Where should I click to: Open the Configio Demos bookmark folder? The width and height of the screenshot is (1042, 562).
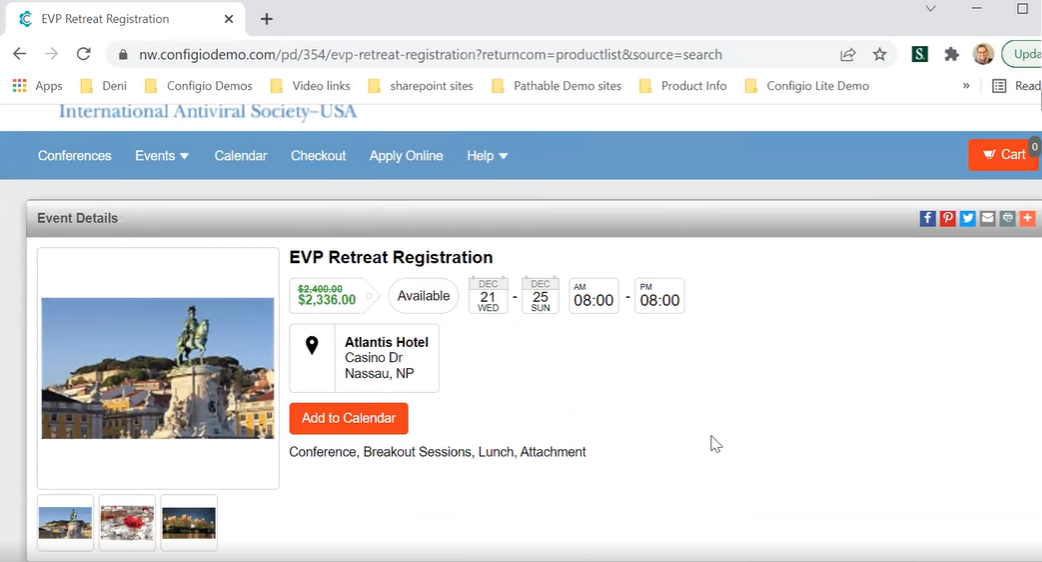[199, 86]
